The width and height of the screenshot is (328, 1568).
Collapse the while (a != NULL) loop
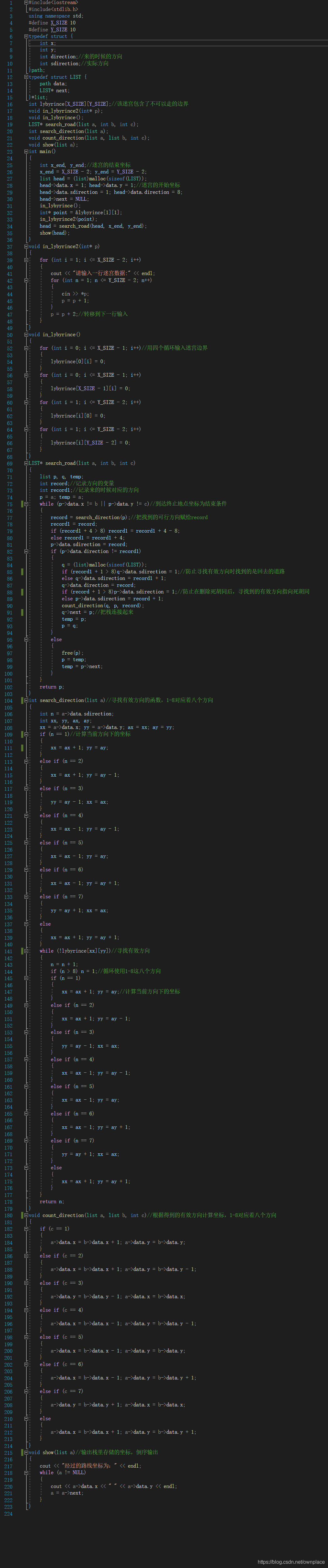coord(26,1473)
